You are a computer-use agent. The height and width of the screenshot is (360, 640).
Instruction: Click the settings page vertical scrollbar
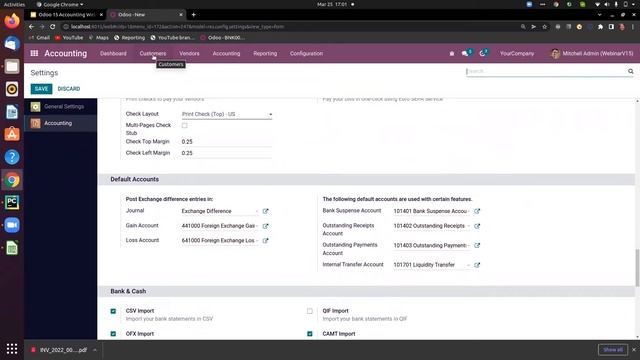point(637,267)
